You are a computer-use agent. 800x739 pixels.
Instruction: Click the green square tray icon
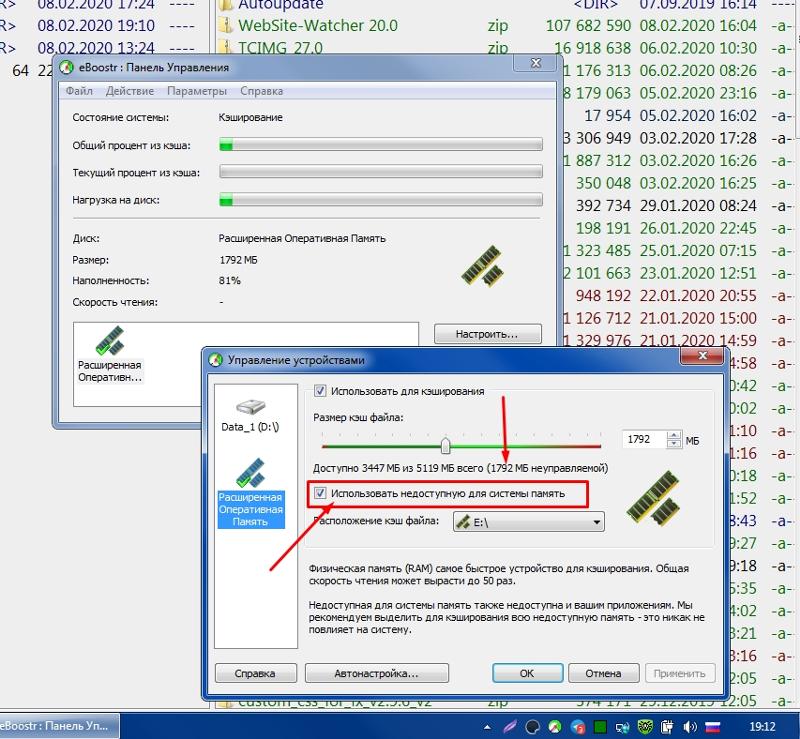coord(601,726)
